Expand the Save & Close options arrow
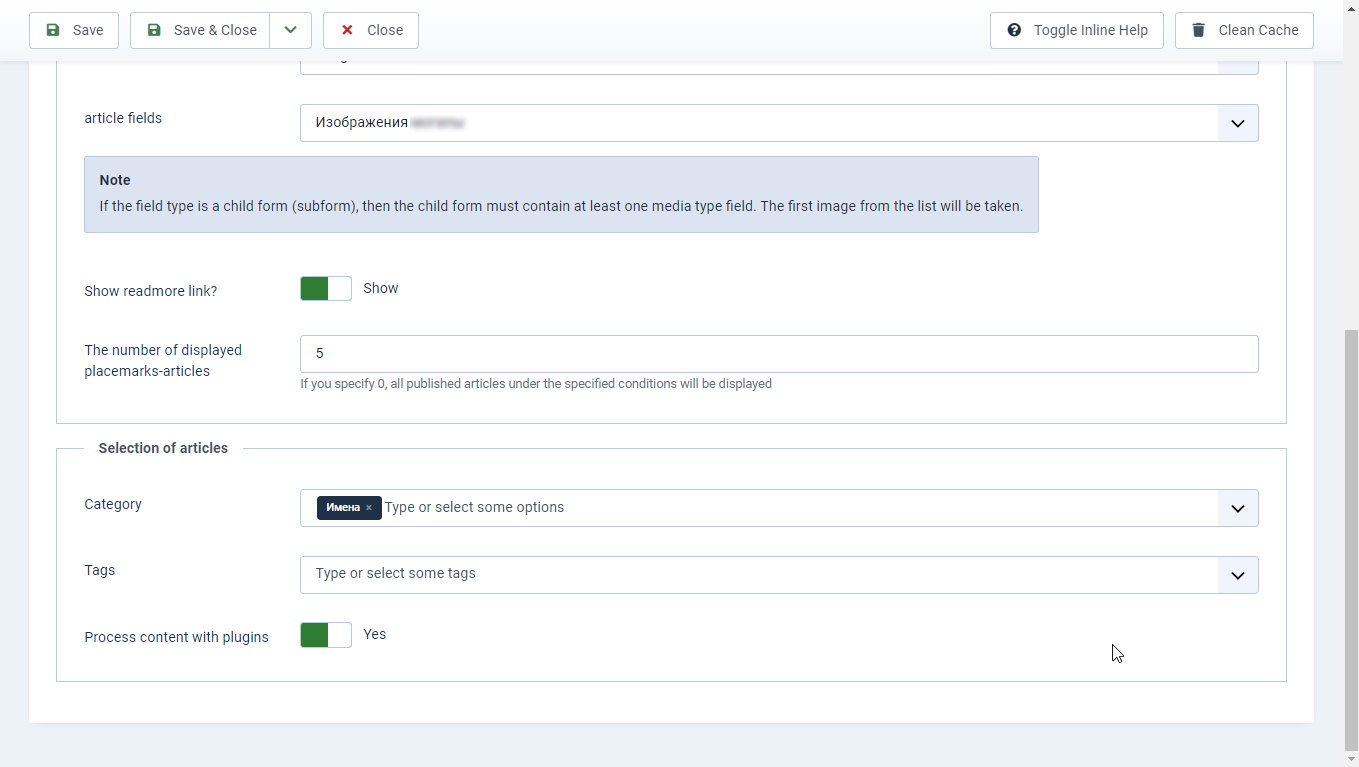Viewport: 1359px width, 767px height. 290,30
